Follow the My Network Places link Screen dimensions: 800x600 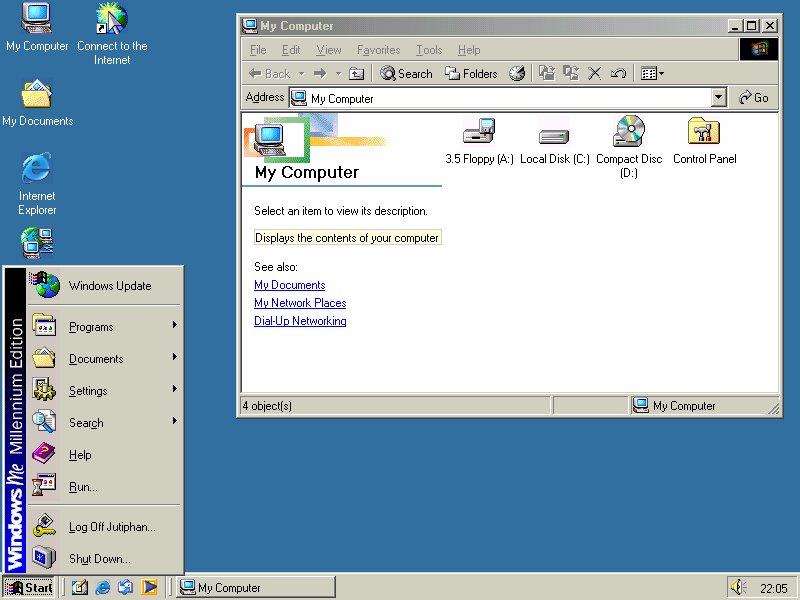[300, 303]
